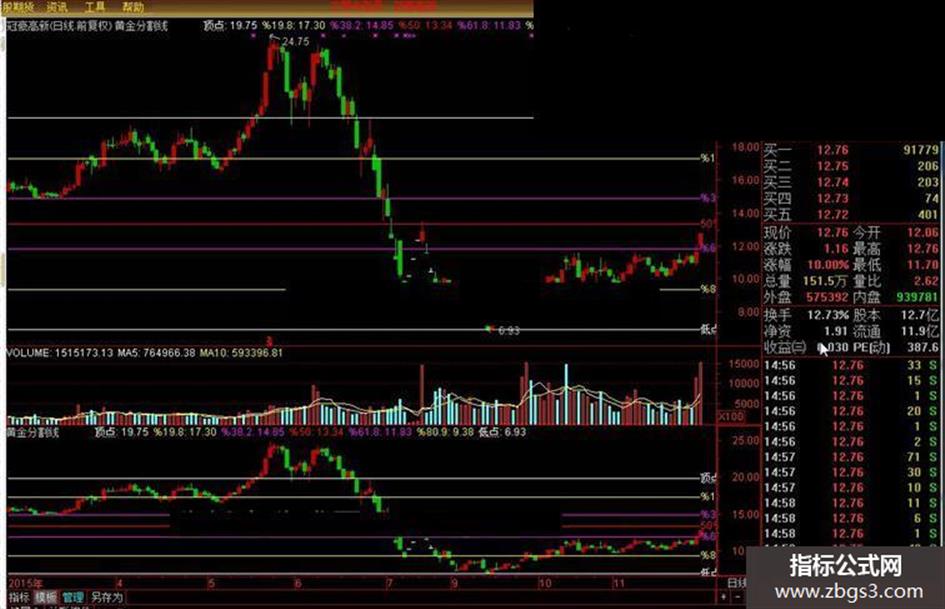Screen dimensions: 945x609
Task: Click the 内盘 939781 value
Action: tap(917, 297)
